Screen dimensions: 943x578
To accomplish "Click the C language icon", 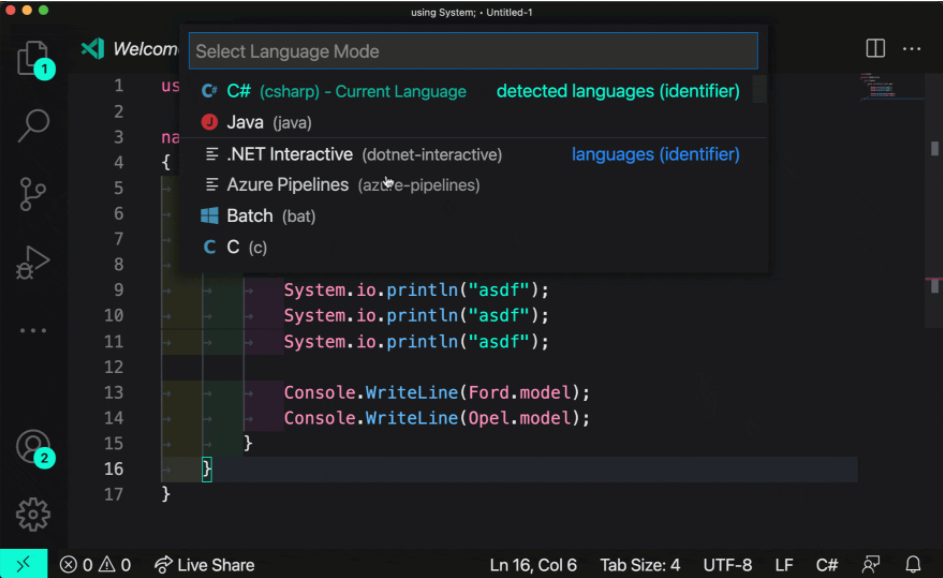I will click(209, 247).
